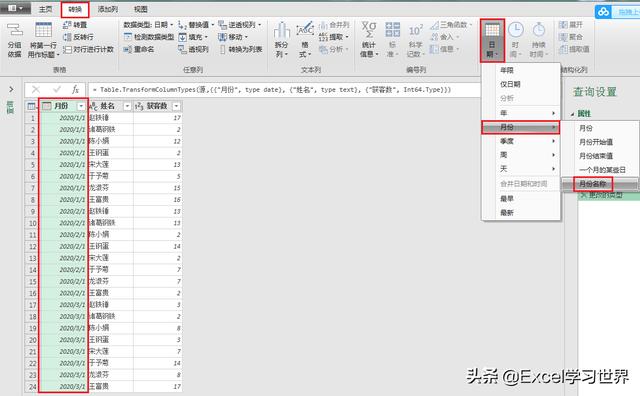
Task: Open 季度 (Quarter) submenu
Action: point(521,141)
